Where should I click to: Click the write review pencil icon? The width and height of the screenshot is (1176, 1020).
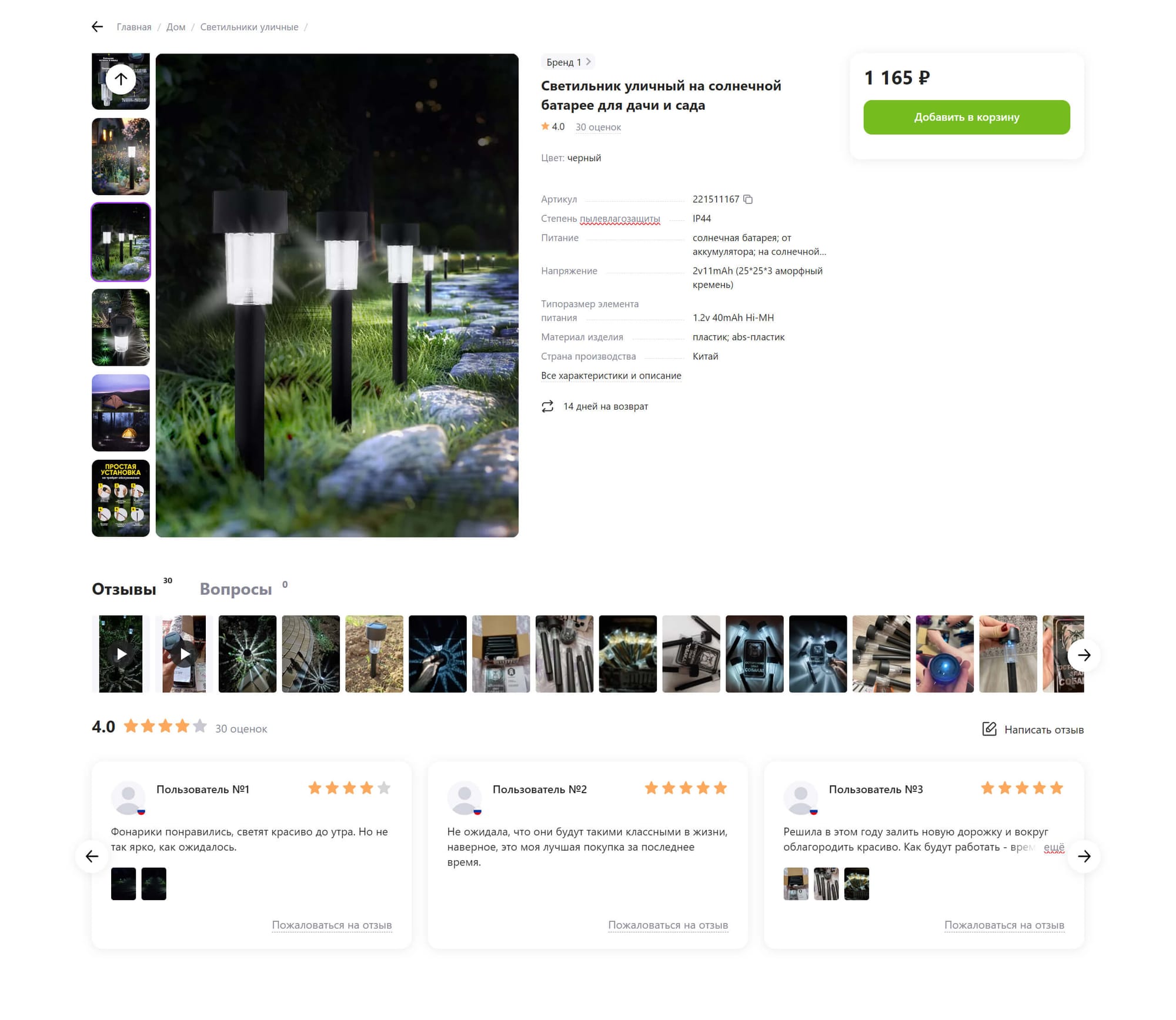point(989,729)
